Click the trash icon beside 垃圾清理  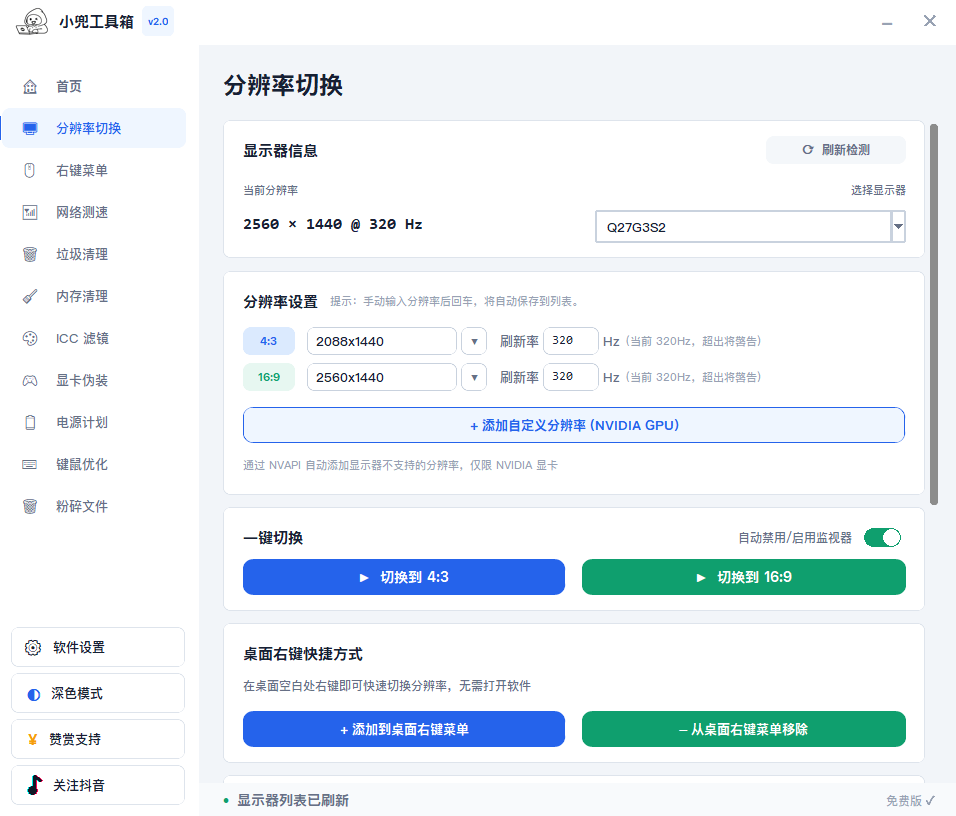click(x=30, y=254)
